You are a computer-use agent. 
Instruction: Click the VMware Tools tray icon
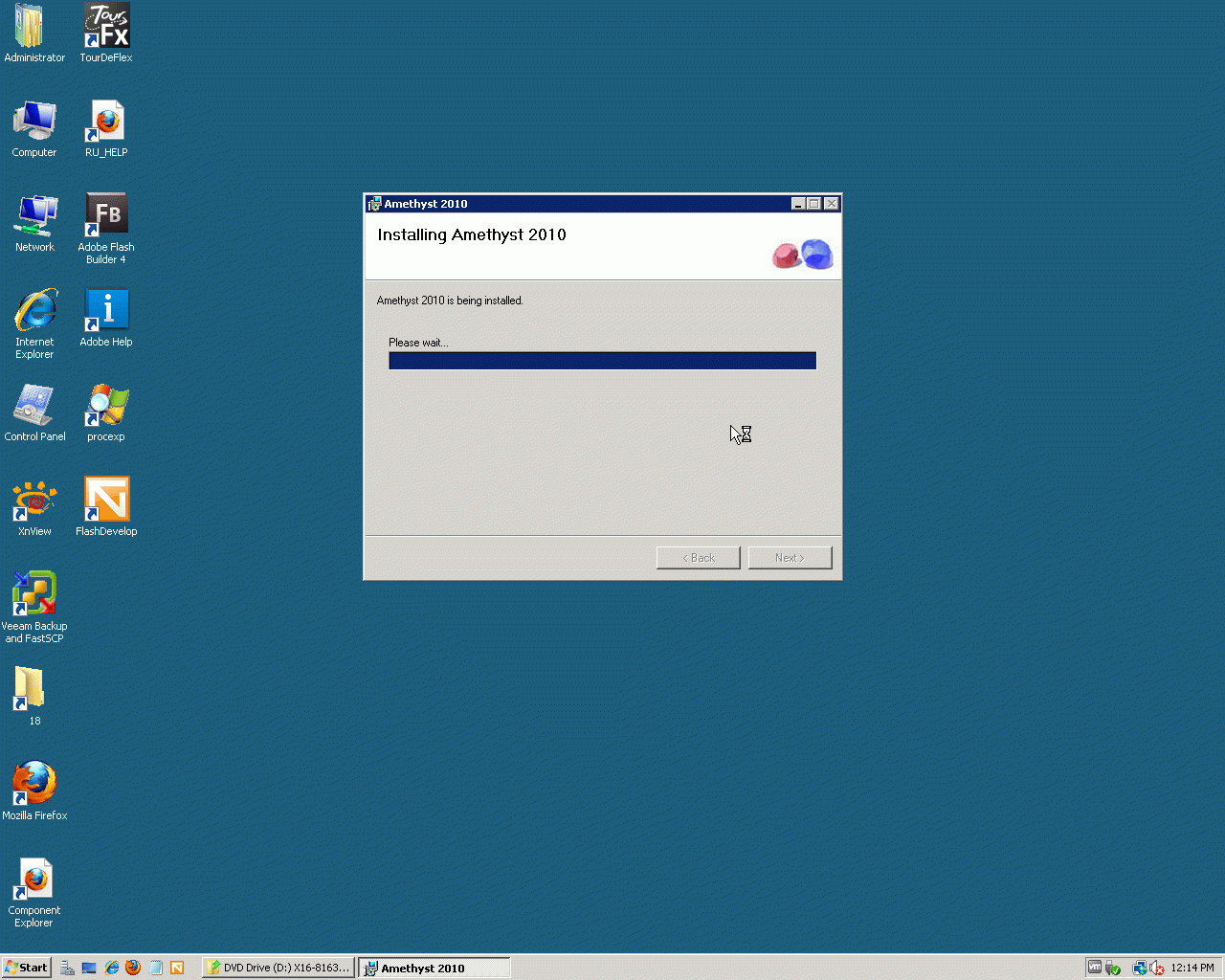(x=1095, y=968)
